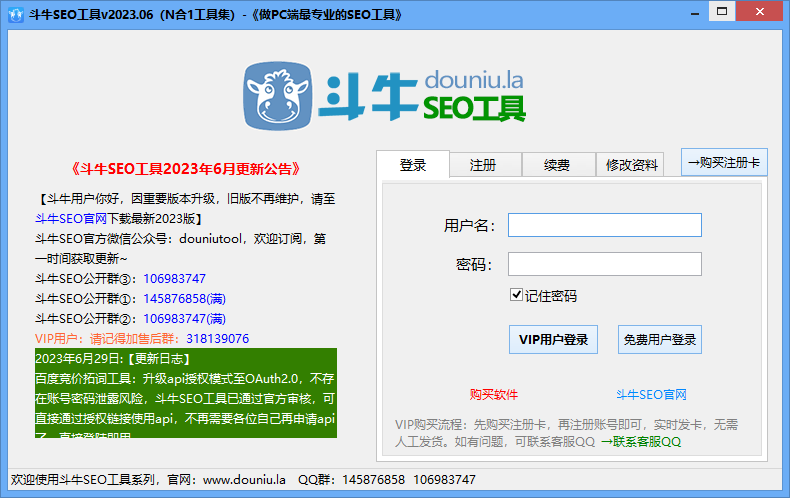Click group ① number 145876858(满)
Screen dimensions: 790x498
point(184,299)
